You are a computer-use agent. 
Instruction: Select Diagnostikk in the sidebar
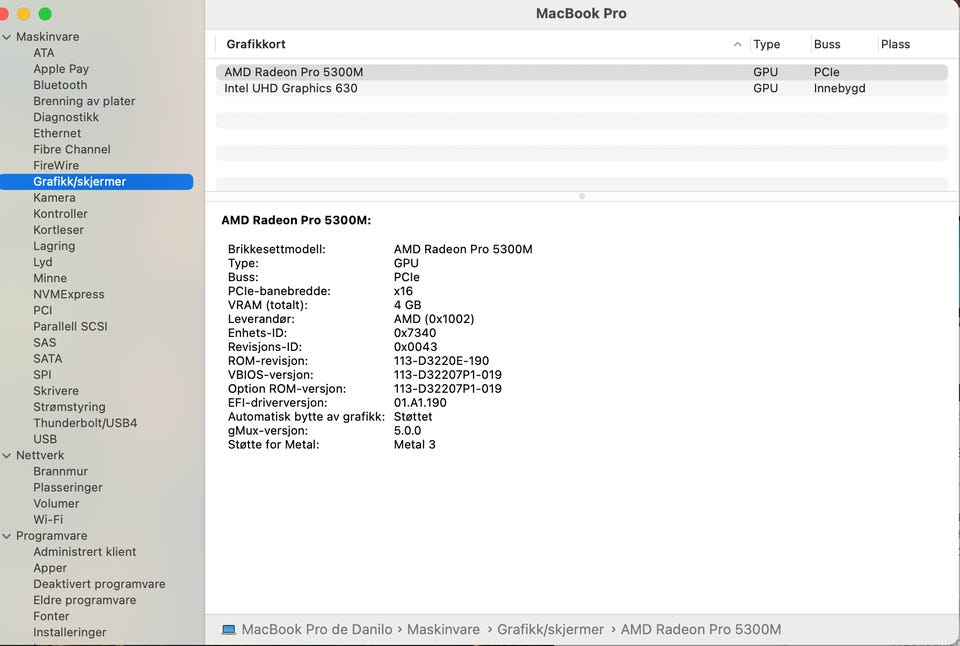click(x=66, y=118)
